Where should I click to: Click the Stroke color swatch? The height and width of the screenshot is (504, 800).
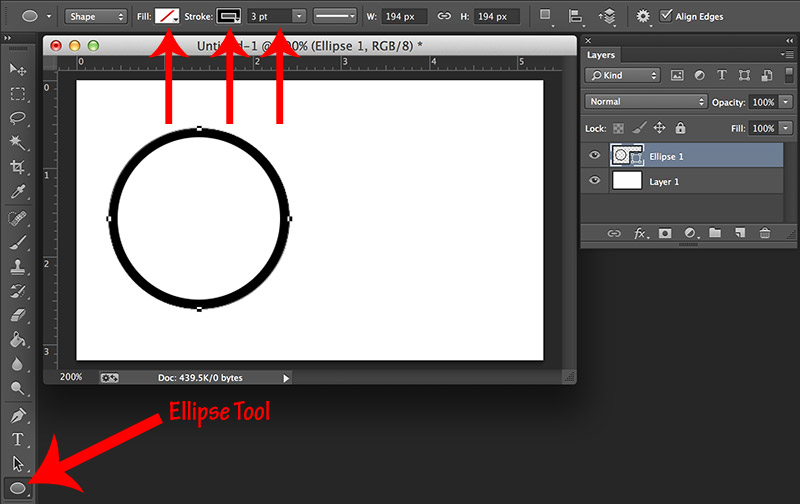click(x=229, y=16)
